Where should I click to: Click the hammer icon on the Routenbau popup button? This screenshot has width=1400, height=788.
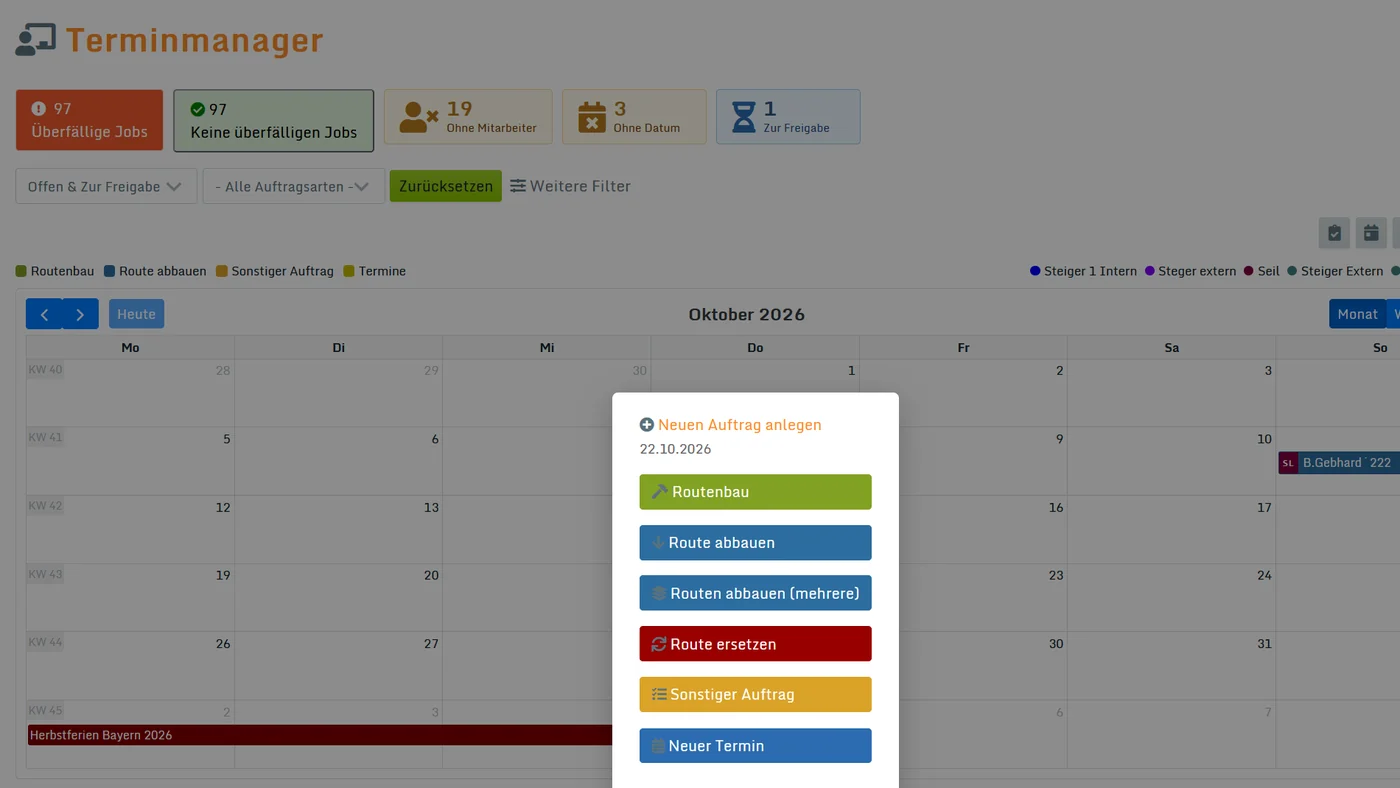pos(659,492)
